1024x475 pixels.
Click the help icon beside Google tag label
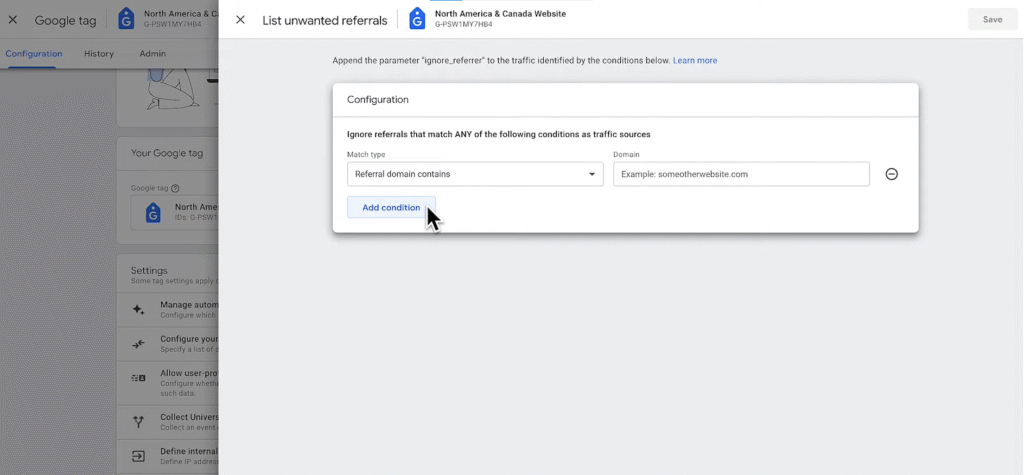click(x=175, y=188)
